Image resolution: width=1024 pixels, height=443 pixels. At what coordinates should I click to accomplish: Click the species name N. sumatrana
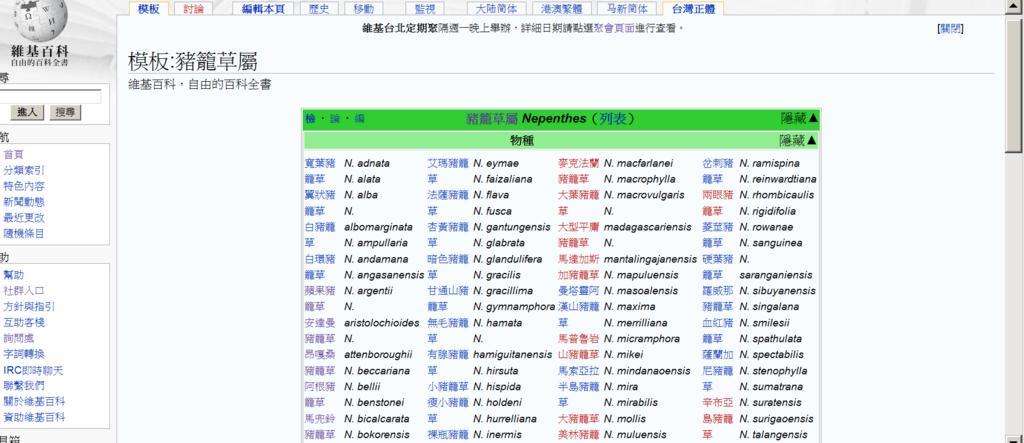771,387
